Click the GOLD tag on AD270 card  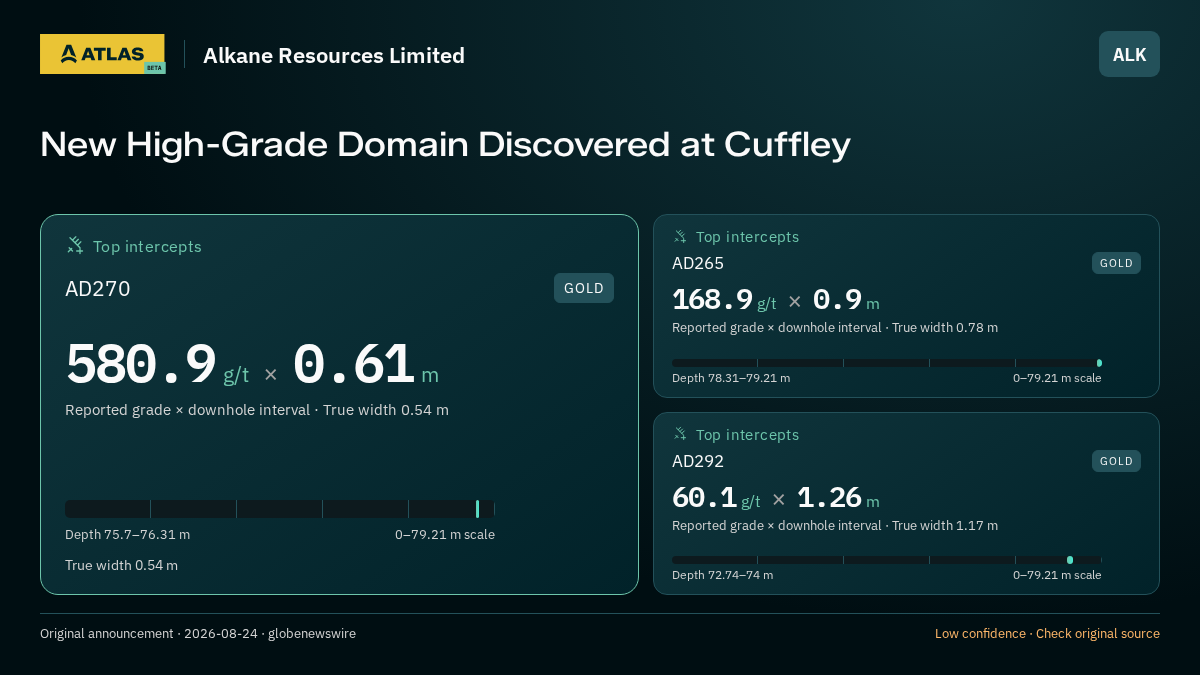click(584, 288)
